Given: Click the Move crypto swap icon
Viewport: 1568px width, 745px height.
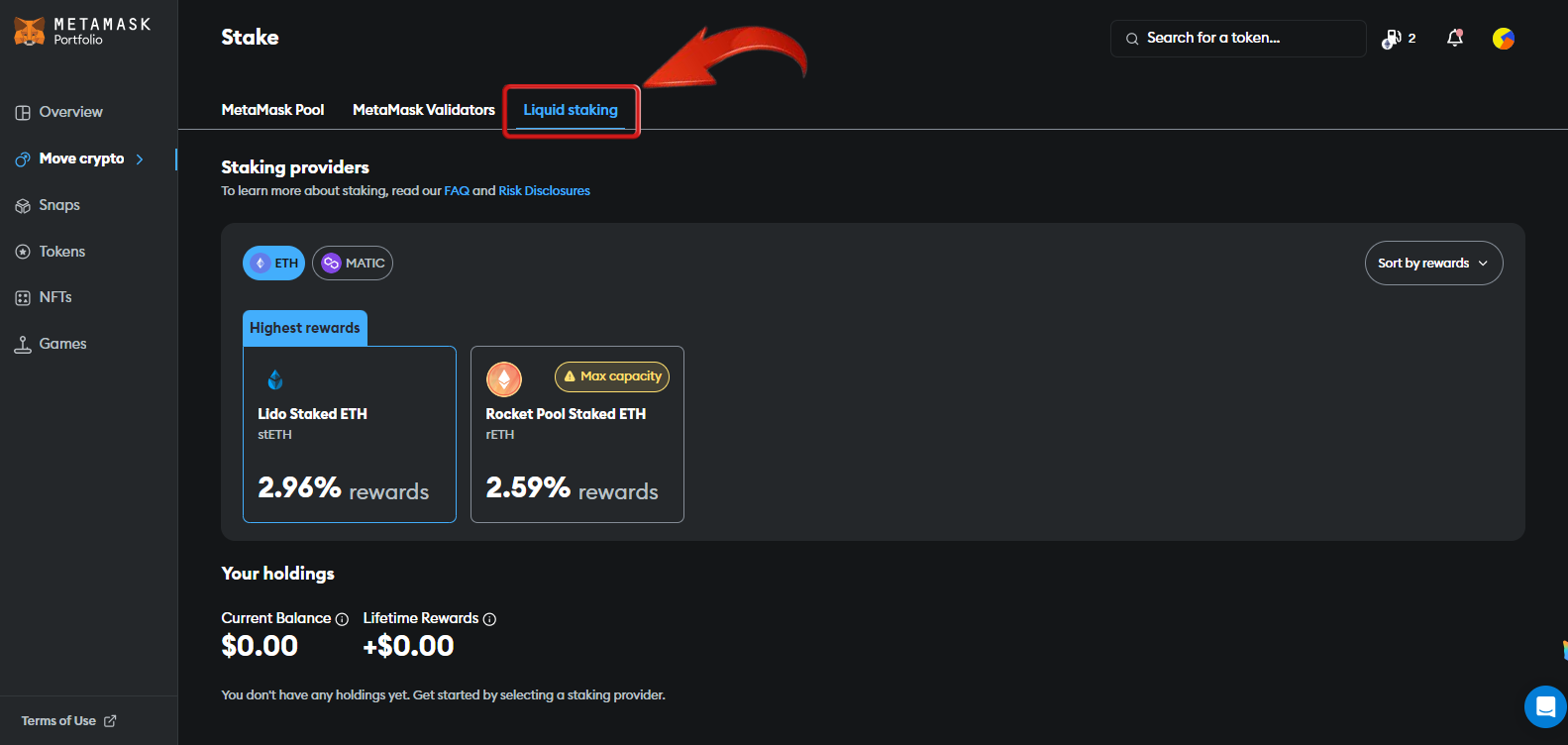Looking at the screenshot, I should coord(23,160).
